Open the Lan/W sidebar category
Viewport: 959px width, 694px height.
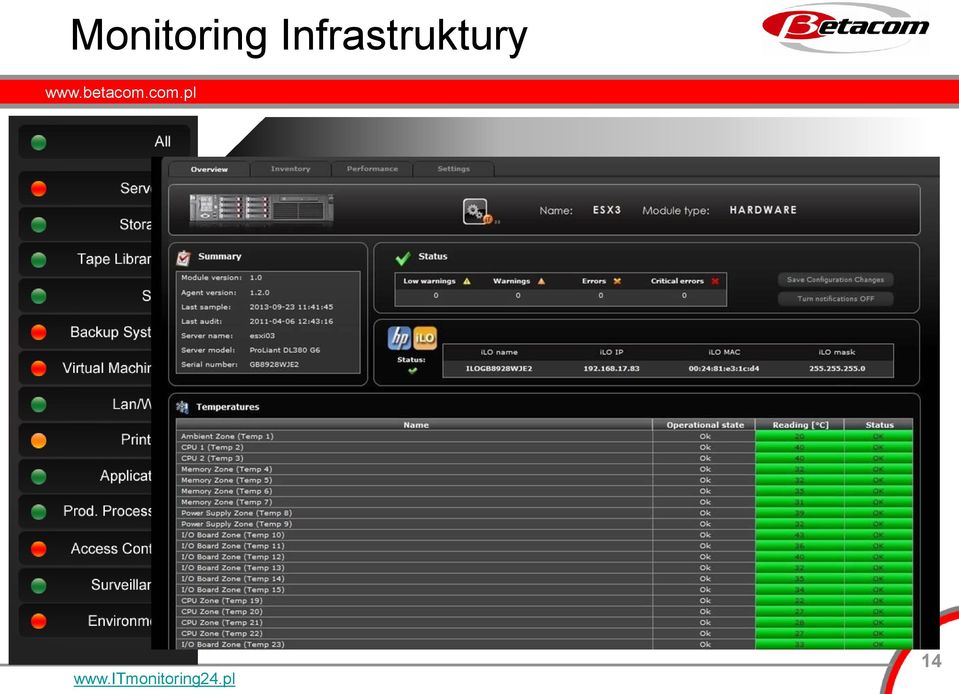[x=86, y=404]
